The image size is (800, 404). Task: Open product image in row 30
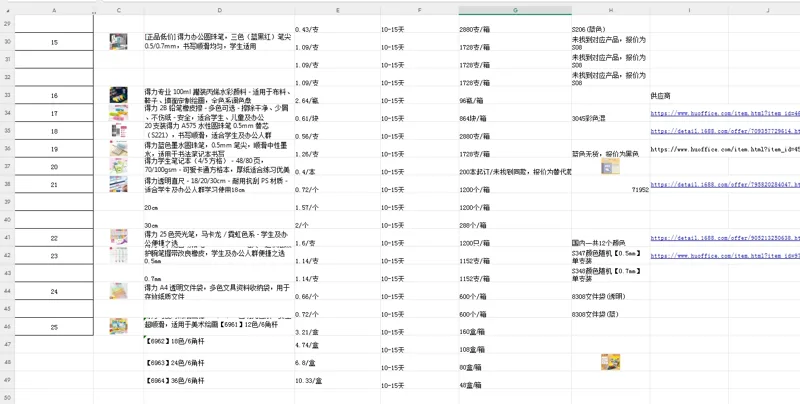[118, 42]
